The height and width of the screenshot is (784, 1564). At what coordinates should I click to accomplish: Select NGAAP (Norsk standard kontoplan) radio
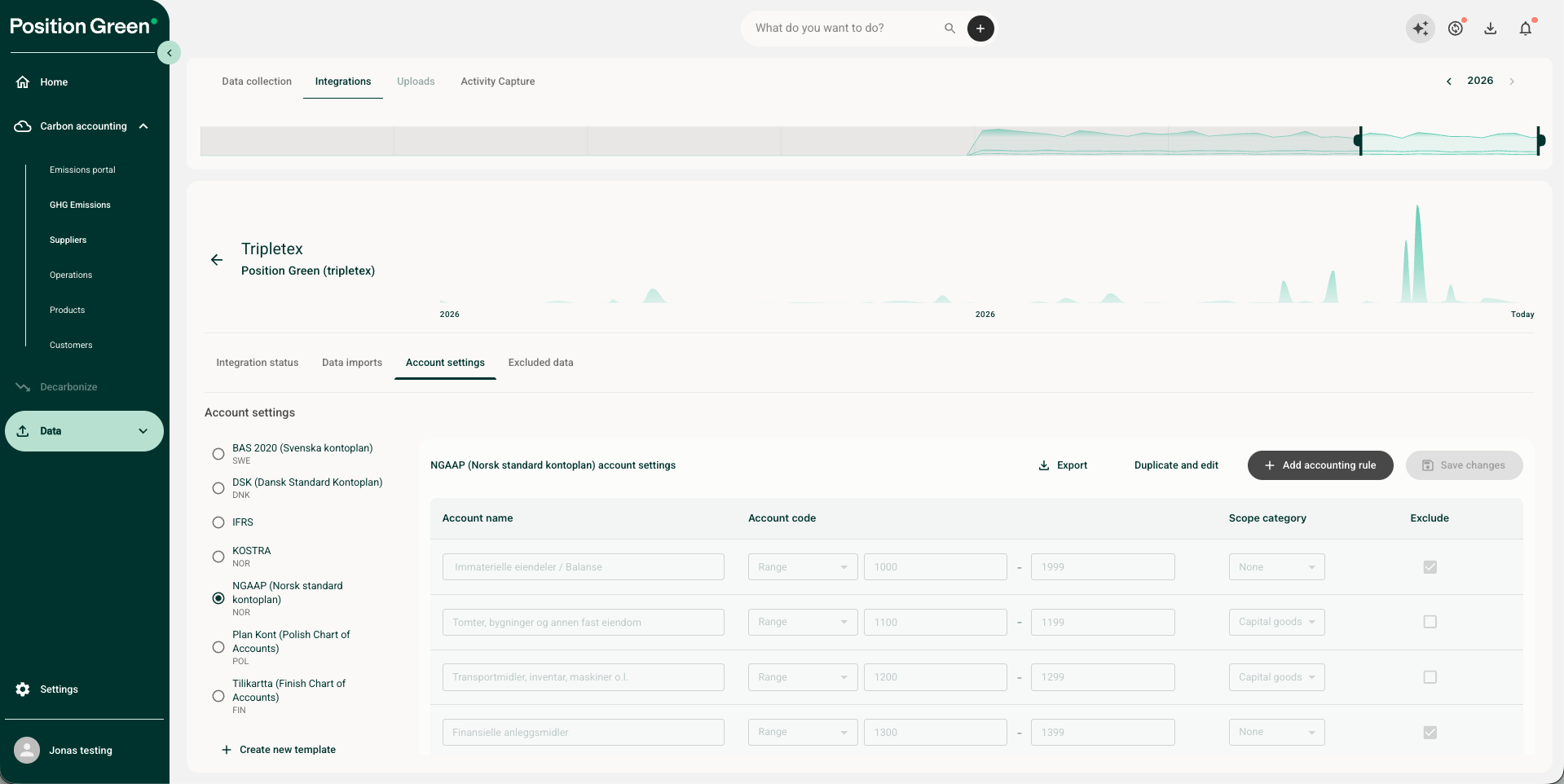218,598
